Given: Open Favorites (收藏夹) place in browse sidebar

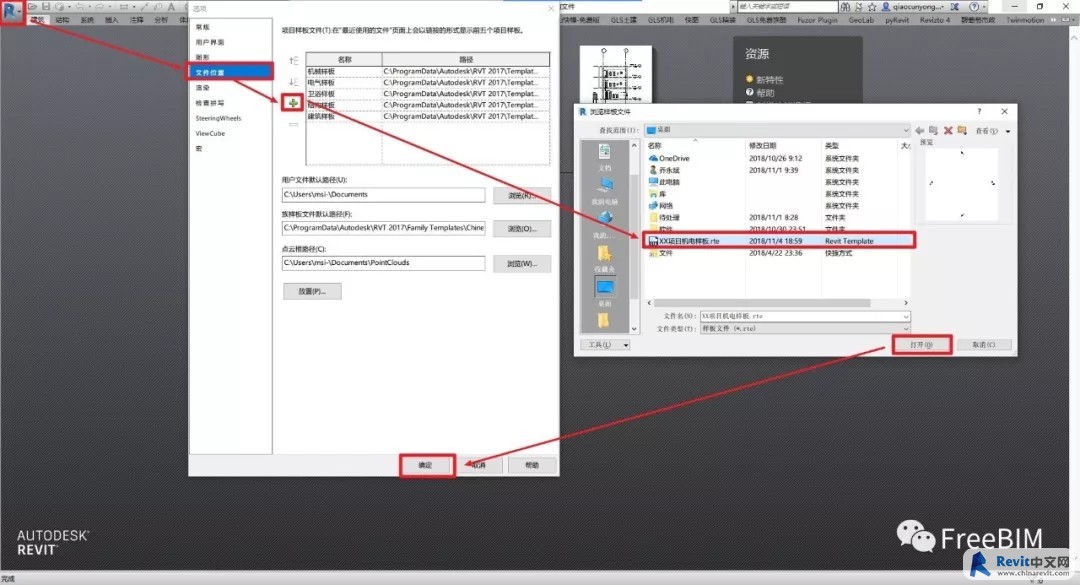Looking at the screenshot, I should [x=604, y=258].
